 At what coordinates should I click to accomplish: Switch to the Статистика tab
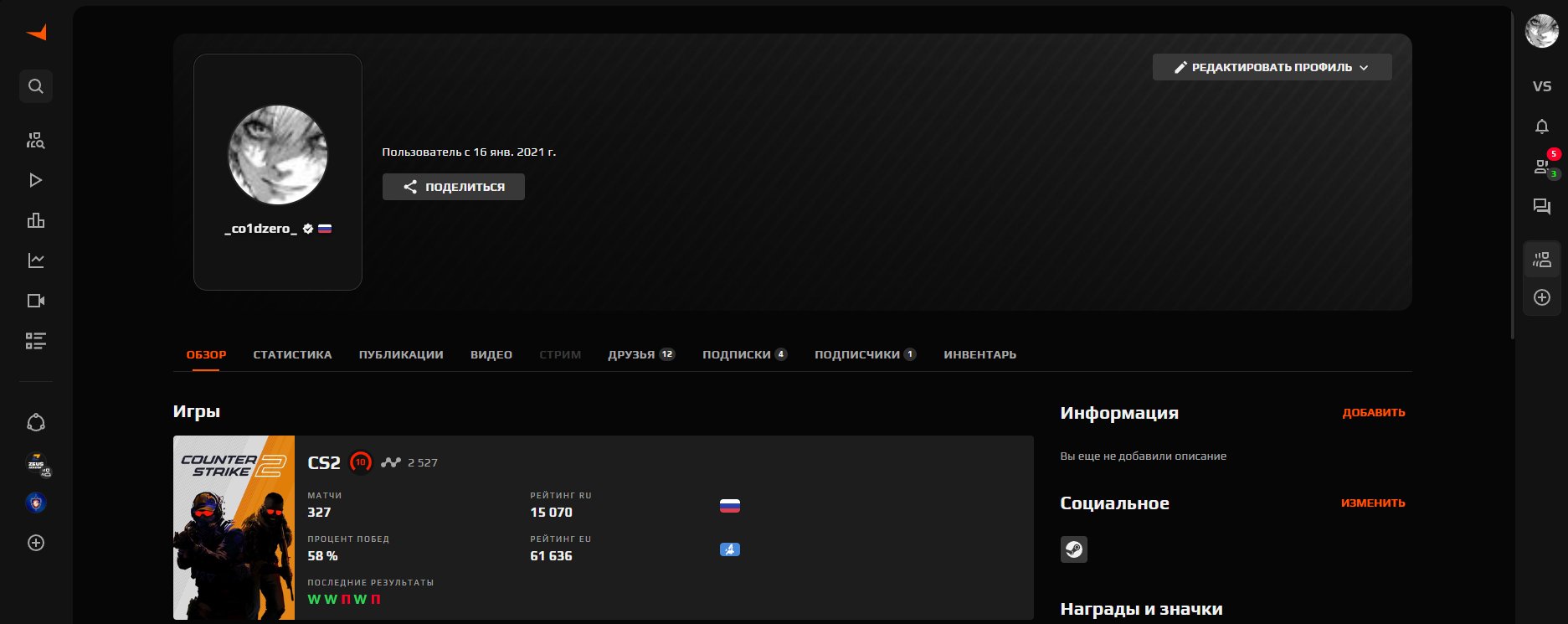292,354
